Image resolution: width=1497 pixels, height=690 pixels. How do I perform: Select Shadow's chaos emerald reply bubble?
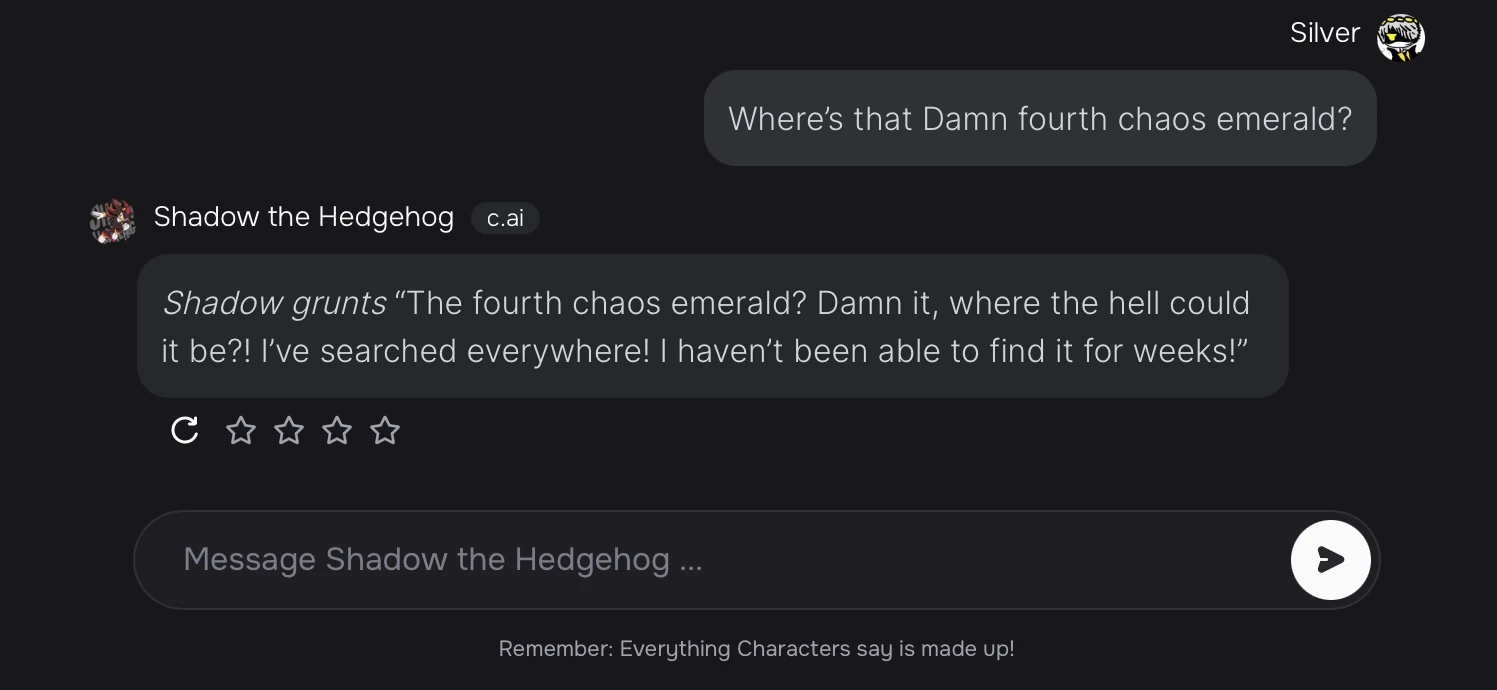click(713, 326)
